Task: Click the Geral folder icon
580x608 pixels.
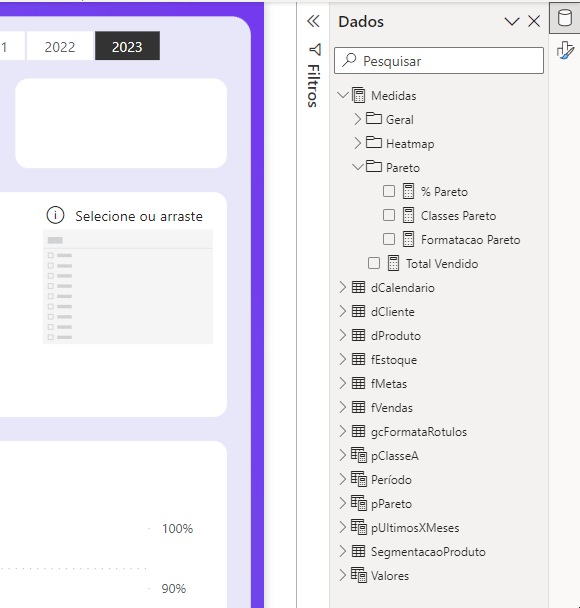Action: pos(374,118)
